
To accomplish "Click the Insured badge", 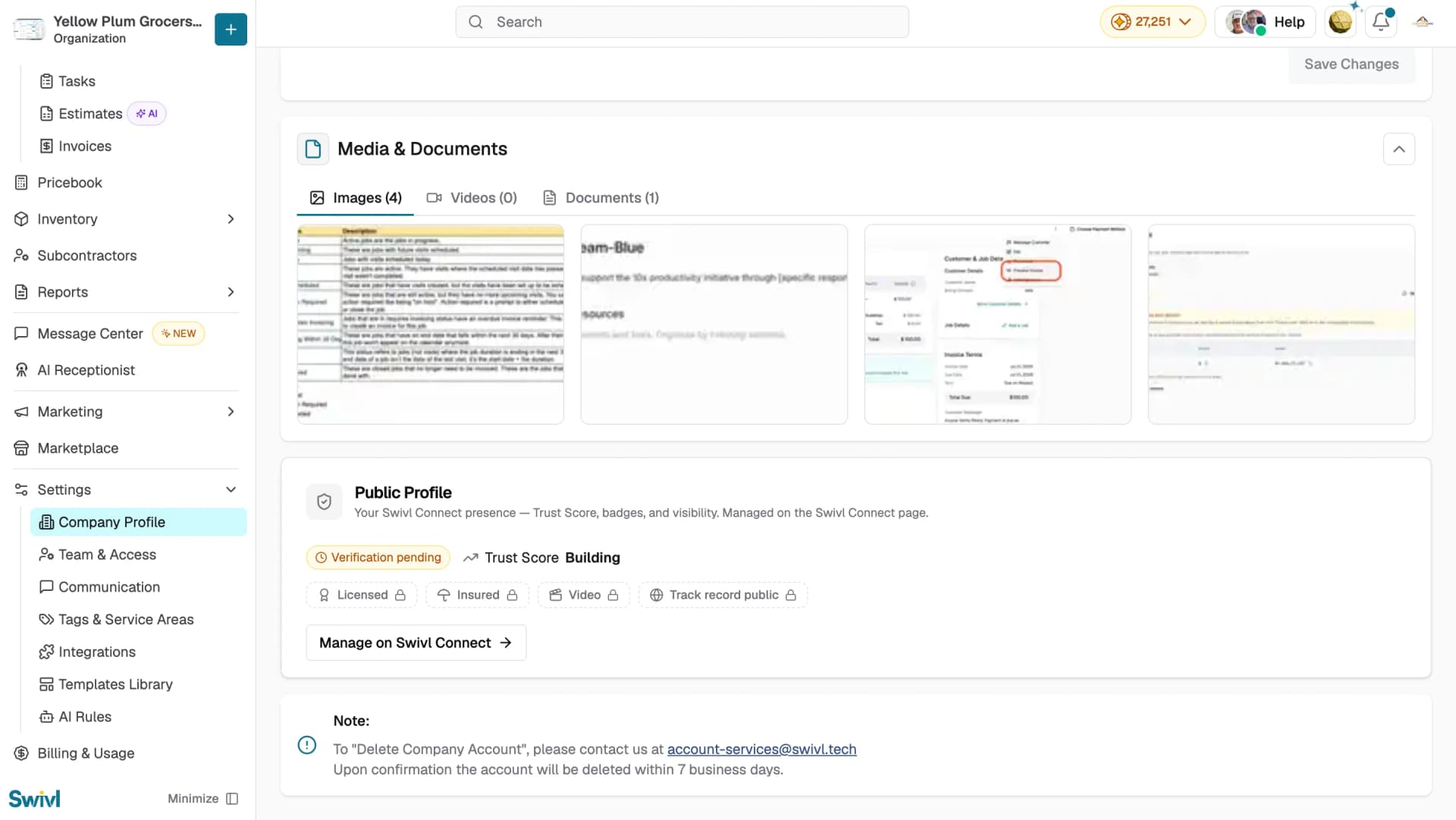I will 478,595.
